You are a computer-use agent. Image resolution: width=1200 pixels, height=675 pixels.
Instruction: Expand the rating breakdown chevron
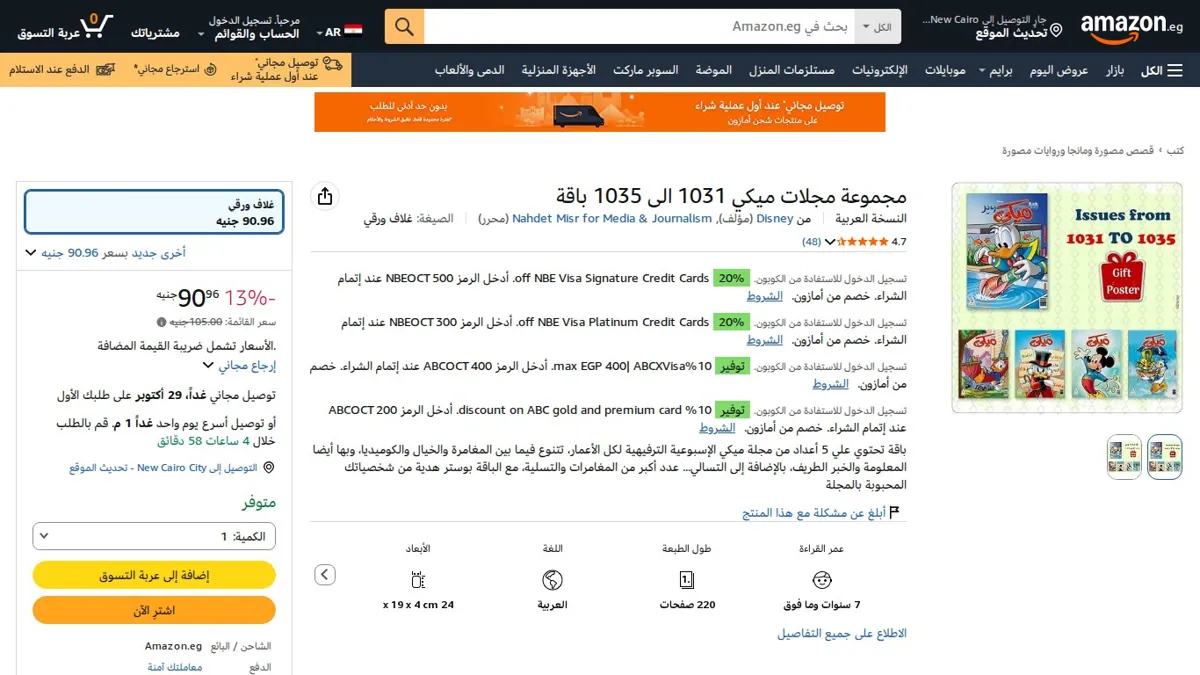pyautogui.click(x=830, y=242)
